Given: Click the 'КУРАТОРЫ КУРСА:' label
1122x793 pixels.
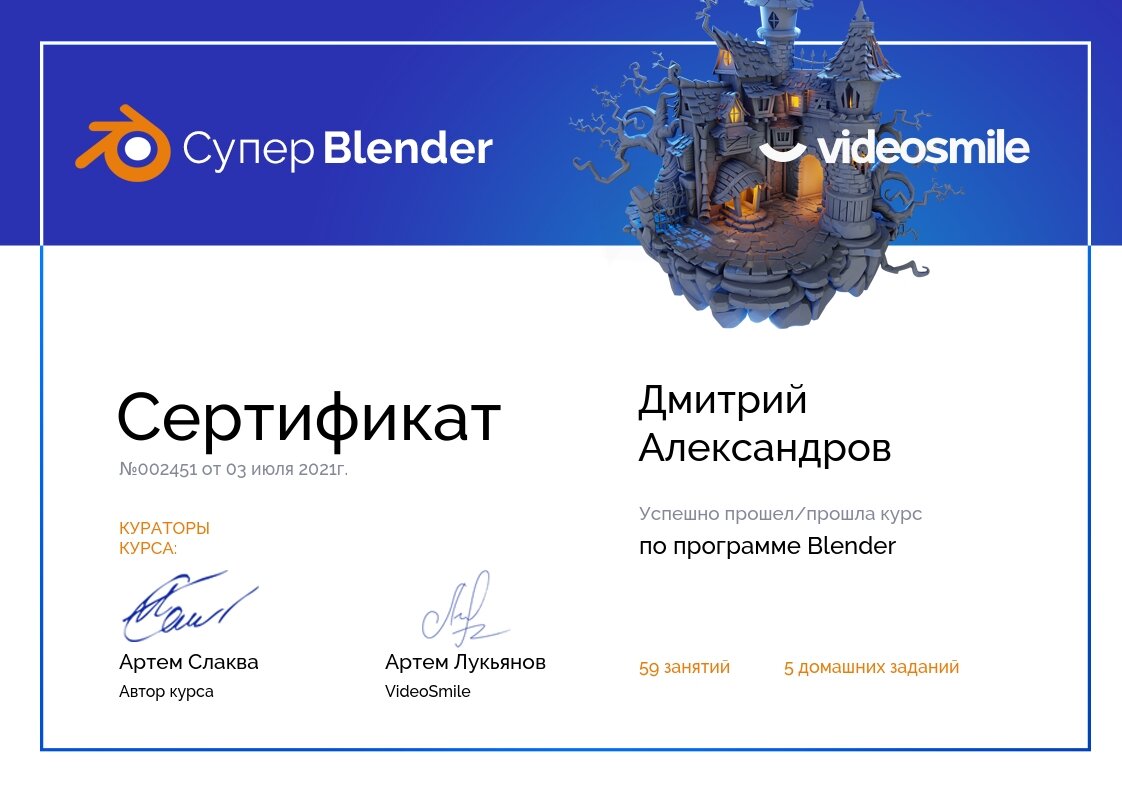Looking at the screenshot, I should (x=165, y=538).
